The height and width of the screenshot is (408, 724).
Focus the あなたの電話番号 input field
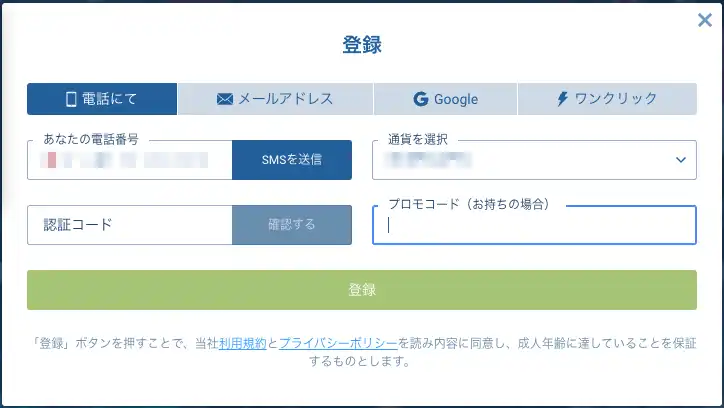130,160
